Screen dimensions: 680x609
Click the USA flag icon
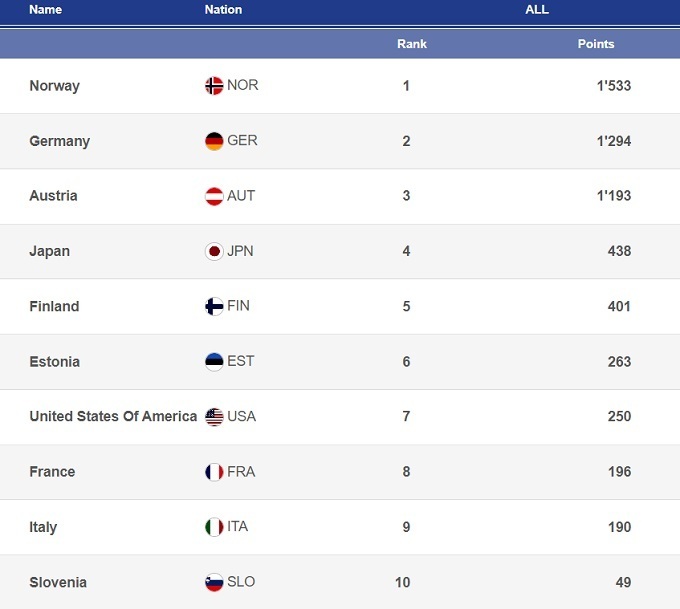214,417
